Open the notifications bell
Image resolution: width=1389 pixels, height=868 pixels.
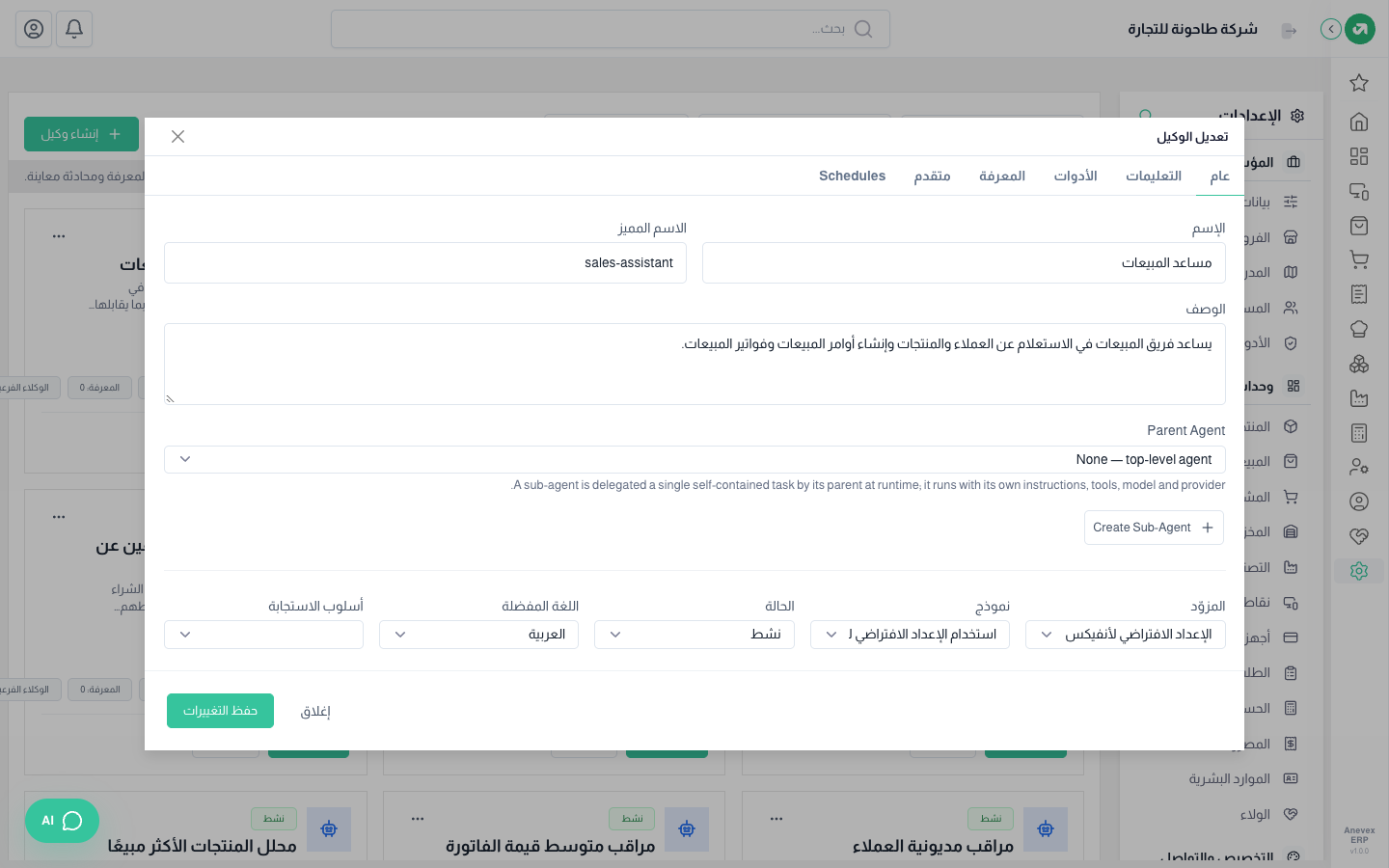(x=74, y=29)
